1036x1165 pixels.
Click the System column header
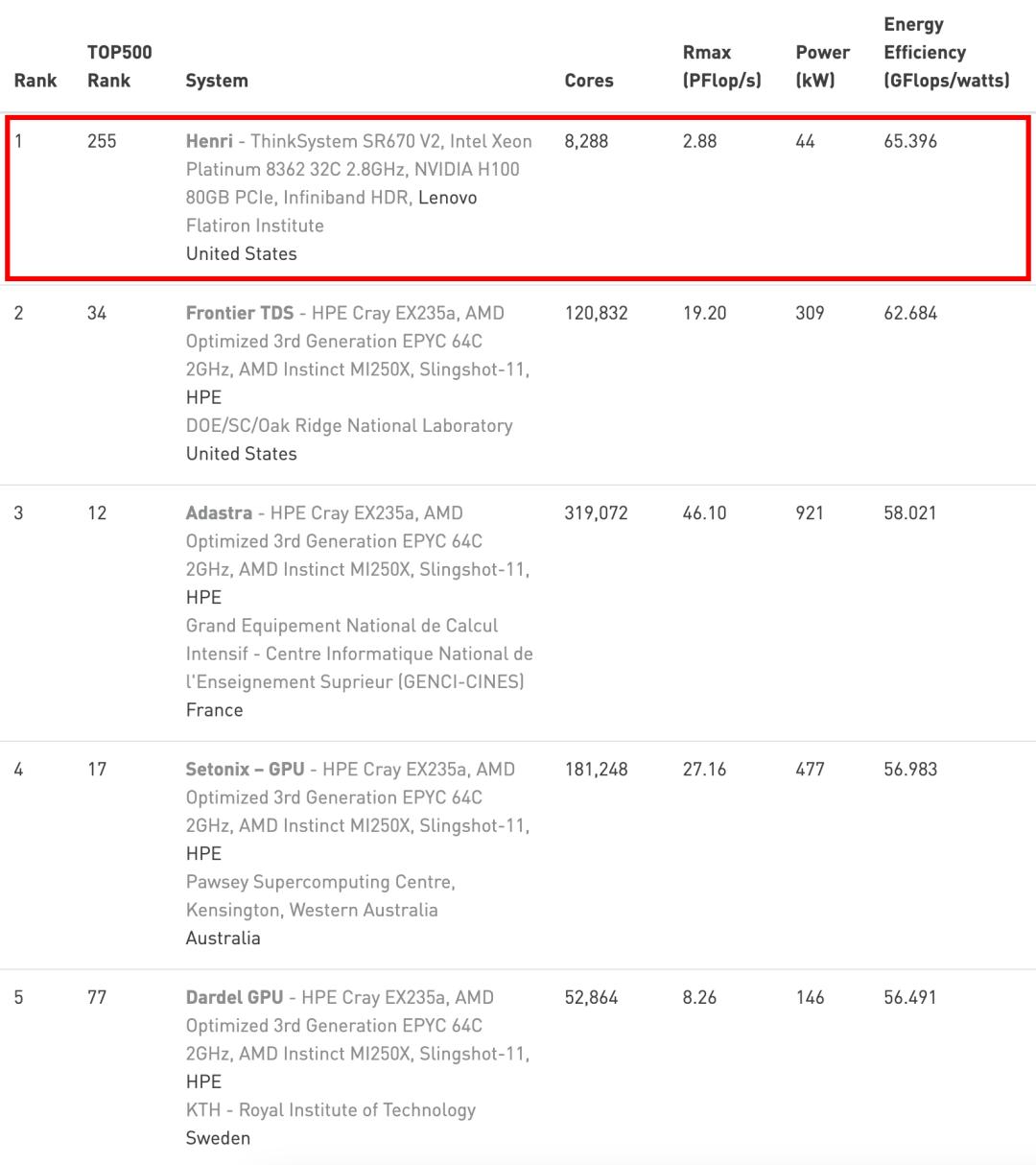(217, 81)
